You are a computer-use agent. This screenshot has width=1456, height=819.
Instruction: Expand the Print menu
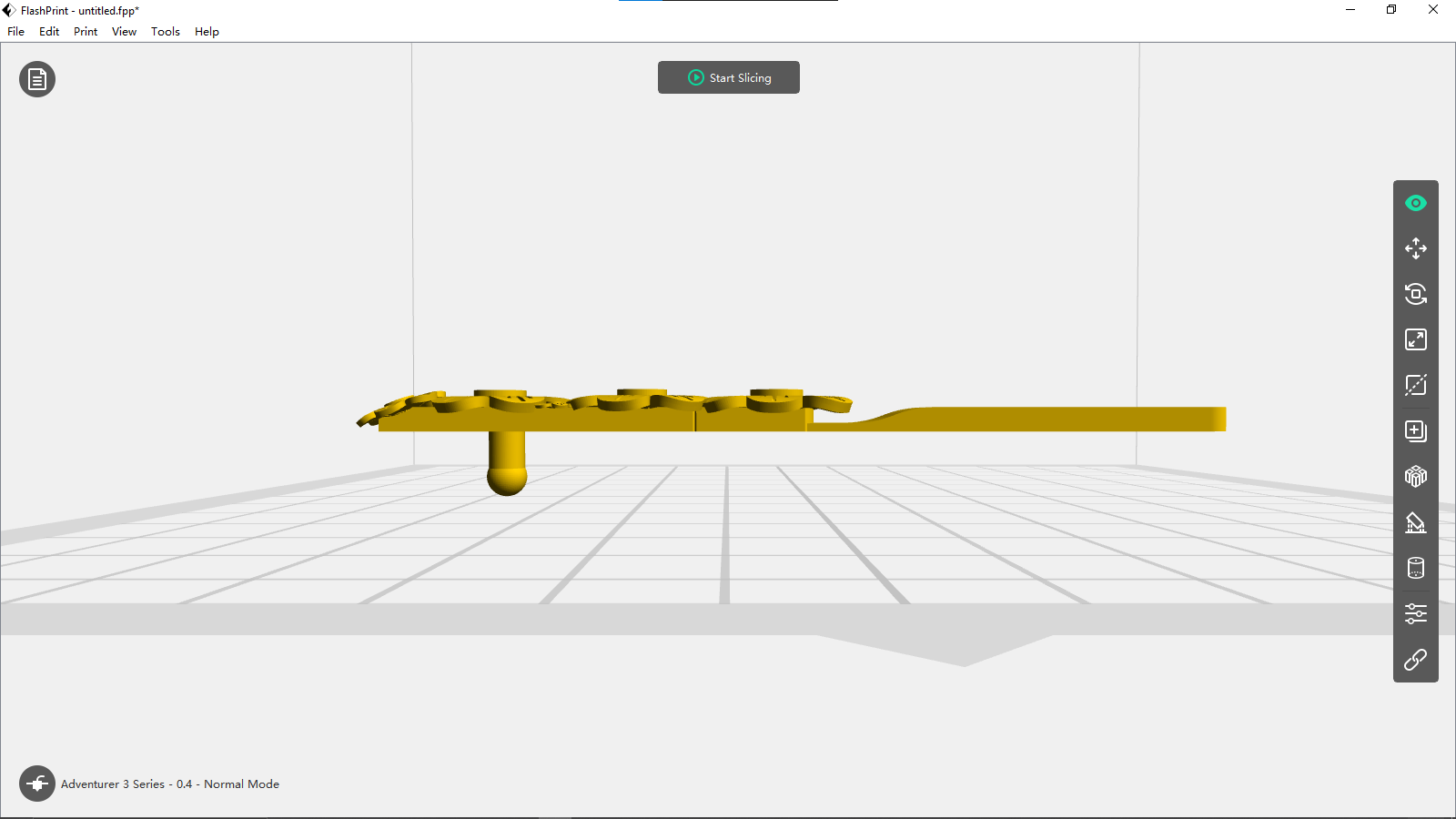pyautogui.click(x=86, y=32)
